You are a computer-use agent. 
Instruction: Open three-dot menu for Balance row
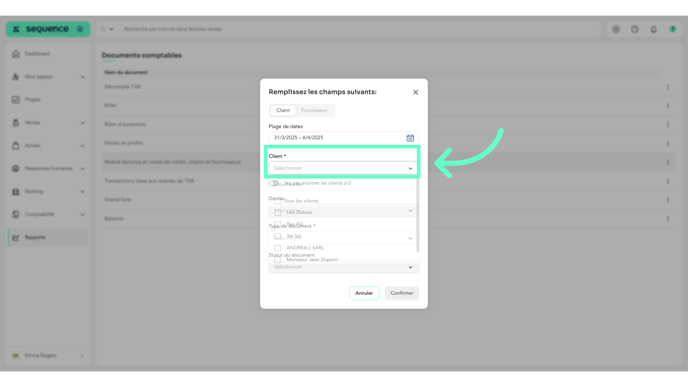[x=668, y=219]
